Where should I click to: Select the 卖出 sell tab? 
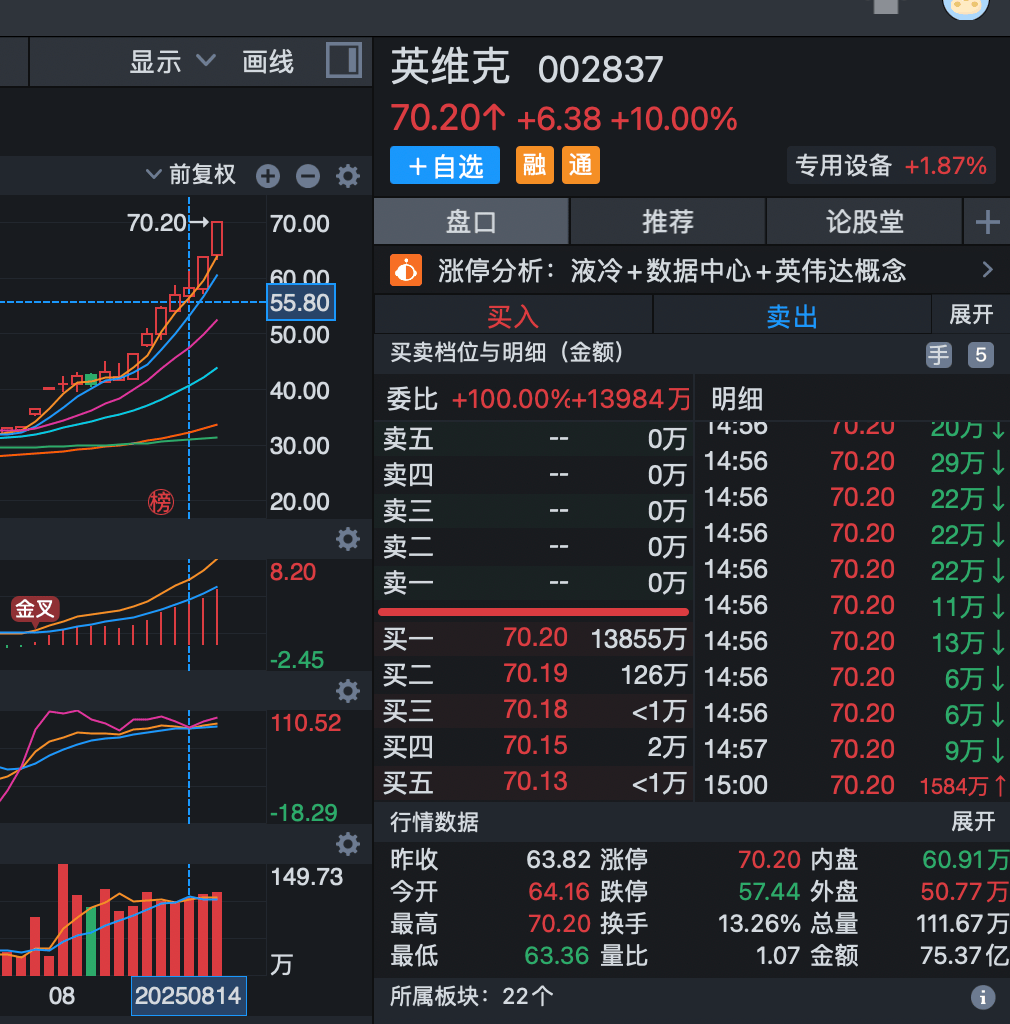[x=792, y=317]
